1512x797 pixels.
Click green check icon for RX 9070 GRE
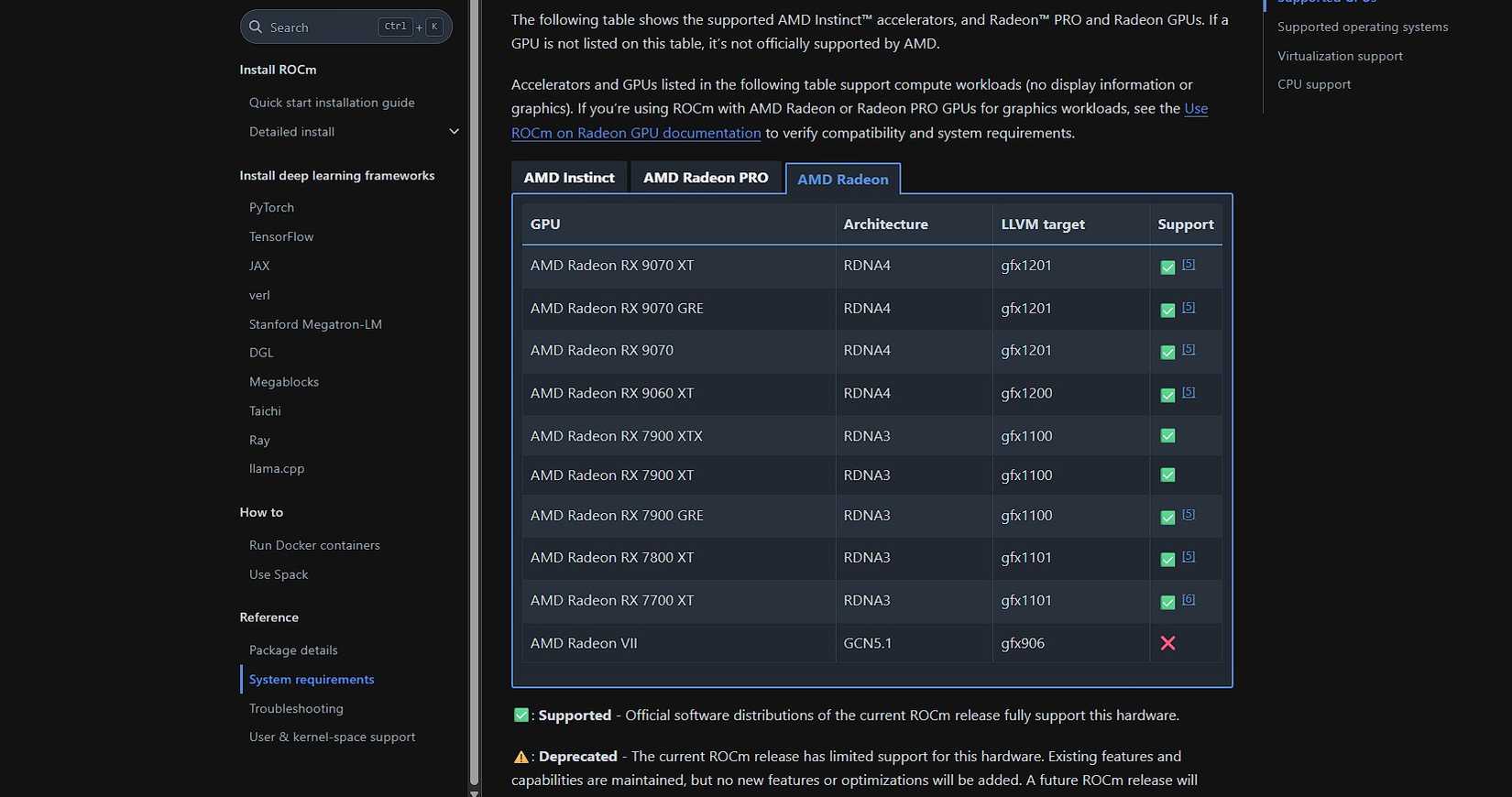coord(1167,311)
